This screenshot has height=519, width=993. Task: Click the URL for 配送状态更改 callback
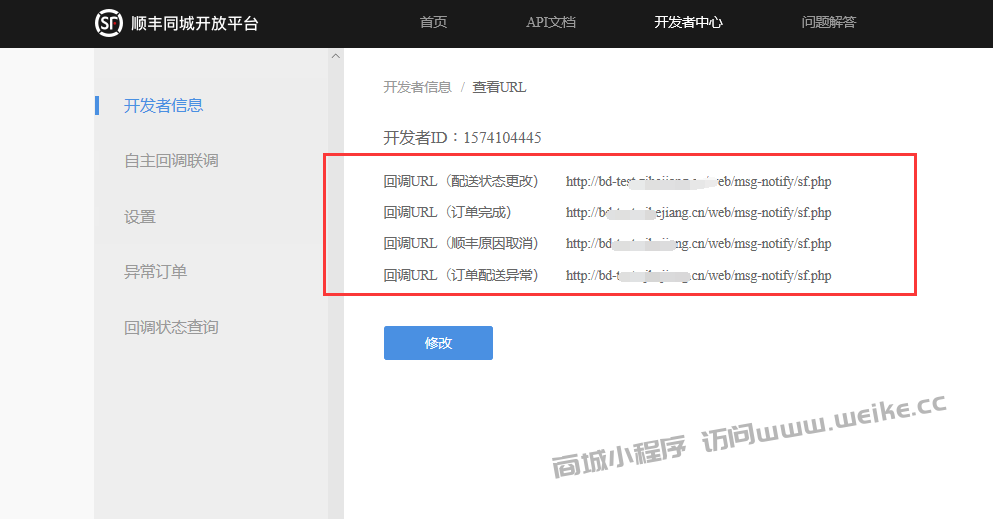coord(699,182)
